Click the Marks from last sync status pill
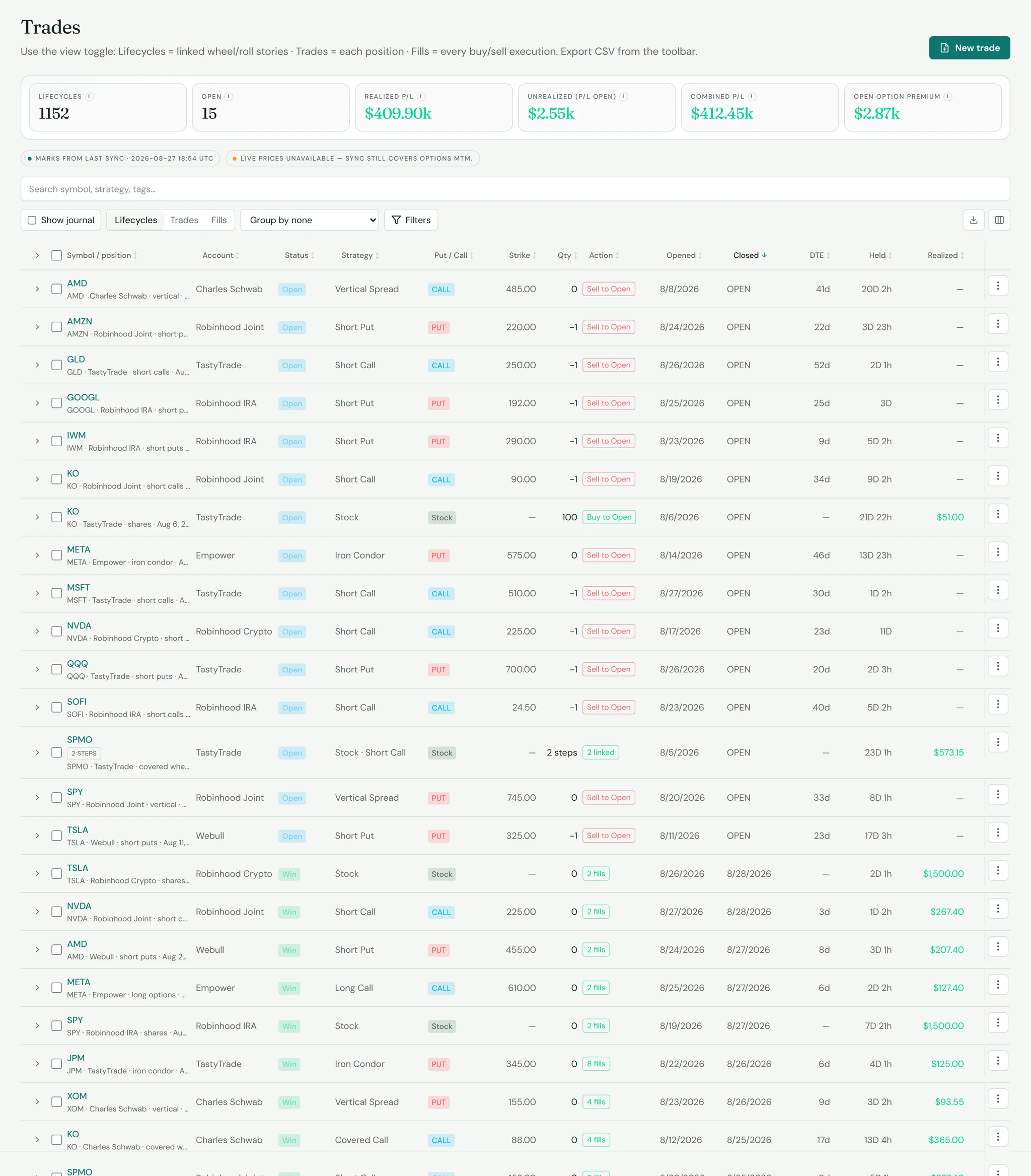The image size is (1031, 1176). (120, 158)
